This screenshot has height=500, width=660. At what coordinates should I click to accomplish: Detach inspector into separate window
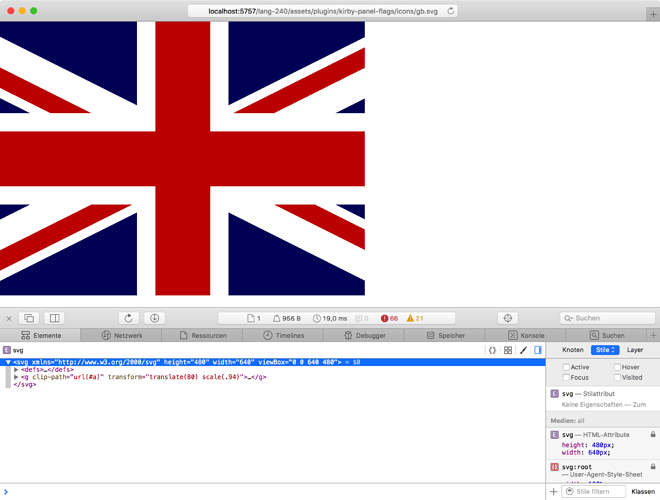click(x=29, y=318)
